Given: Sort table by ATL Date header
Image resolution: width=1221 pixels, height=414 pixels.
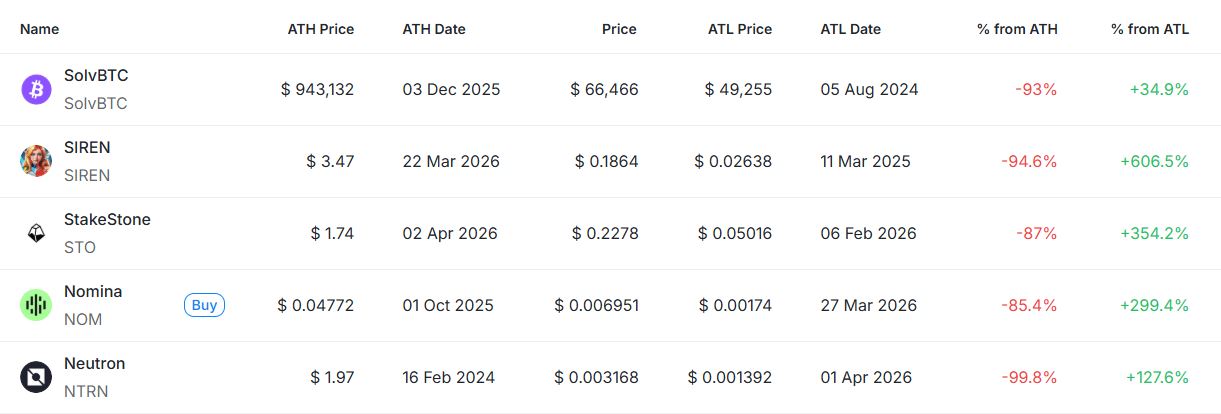Looking at the screenshot, I should tap(850, 29).
